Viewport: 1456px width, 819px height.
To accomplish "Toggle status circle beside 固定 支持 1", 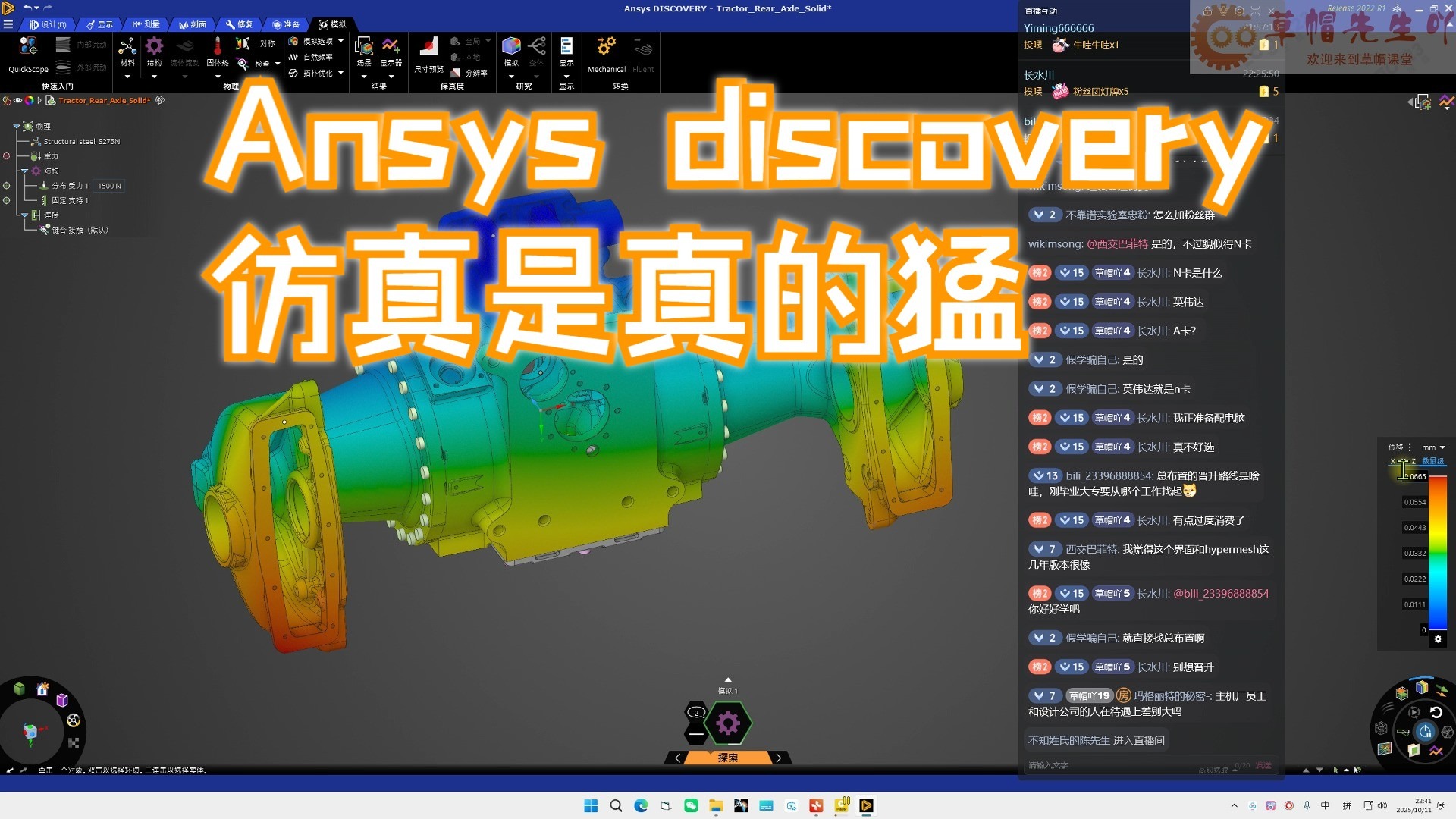I will (7, 201).
